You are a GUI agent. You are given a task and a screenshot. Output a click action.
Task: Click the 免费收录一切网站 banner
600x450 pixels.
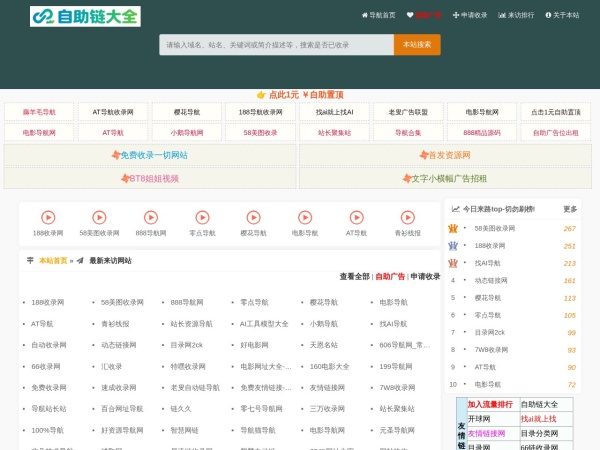[x=150, y=155]
